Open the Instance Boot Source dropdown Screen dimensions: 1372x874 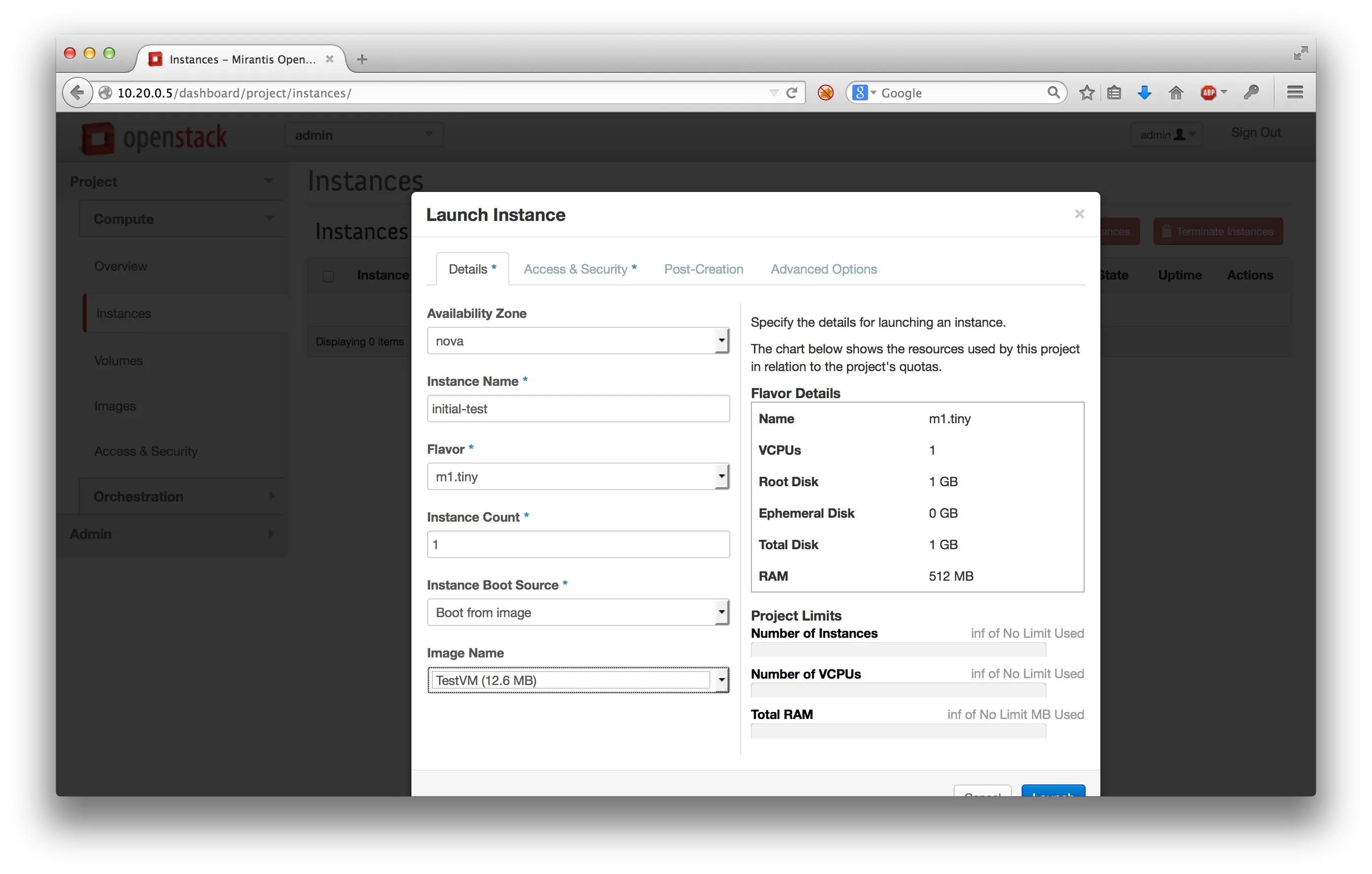coord(578,613)
